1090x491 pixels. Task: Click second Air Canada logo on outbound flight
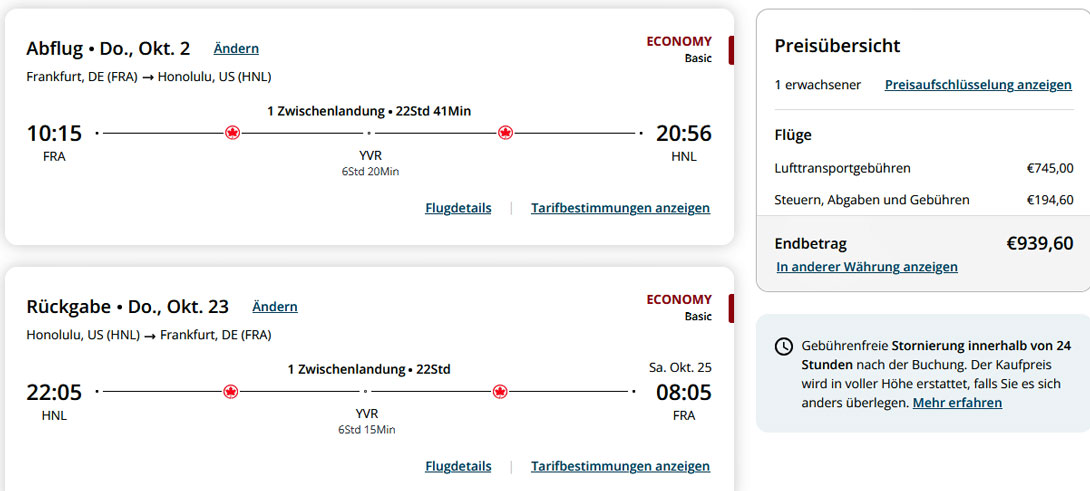[x=505, y=133]
